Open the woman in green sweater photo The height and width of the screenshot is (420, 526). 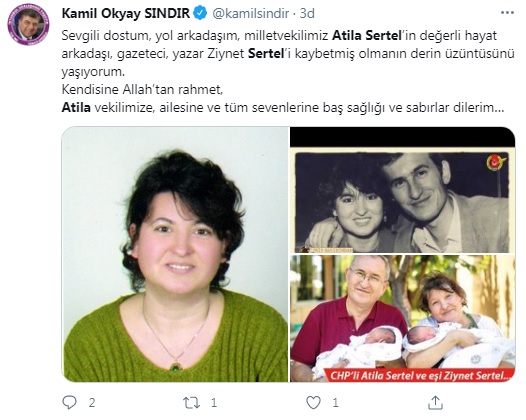point(175,254)
